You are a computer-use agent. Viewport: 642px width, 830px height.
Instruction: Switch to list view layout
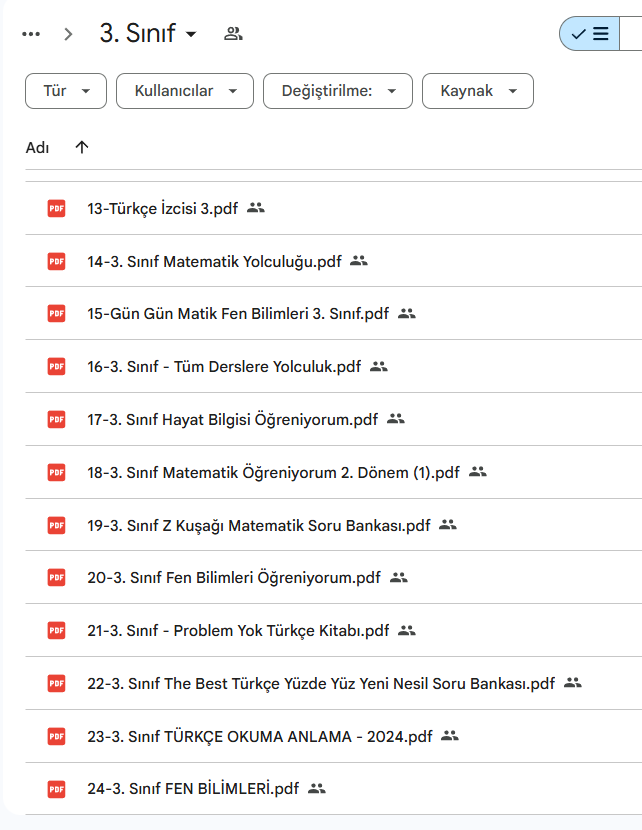[x=590, y=34]
